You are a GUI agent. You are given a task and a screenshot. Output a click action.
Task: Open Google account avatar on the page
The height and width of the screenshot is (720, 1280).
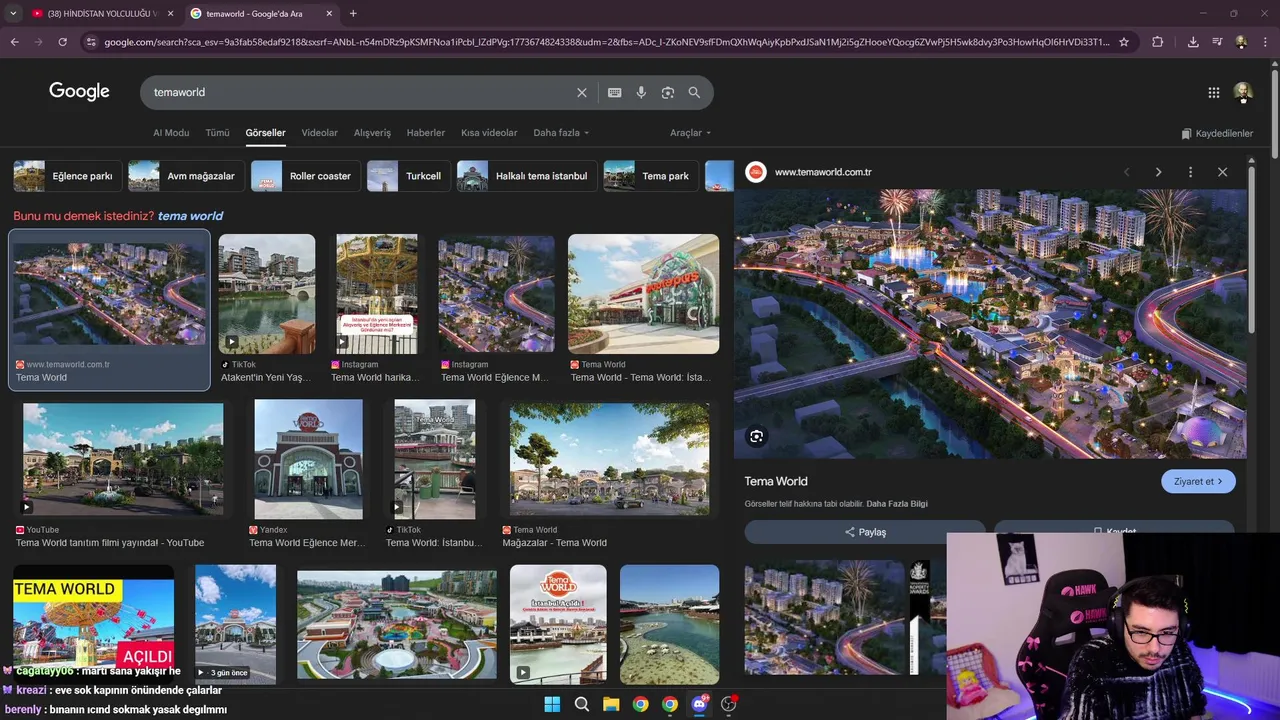1242,92
